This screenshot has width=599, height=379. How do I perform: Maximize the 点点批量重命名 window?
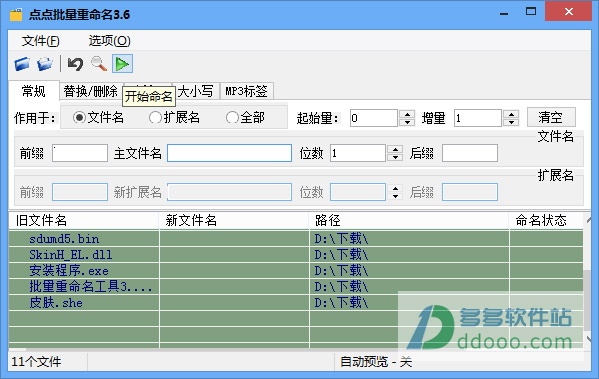[x=531, y=12]
